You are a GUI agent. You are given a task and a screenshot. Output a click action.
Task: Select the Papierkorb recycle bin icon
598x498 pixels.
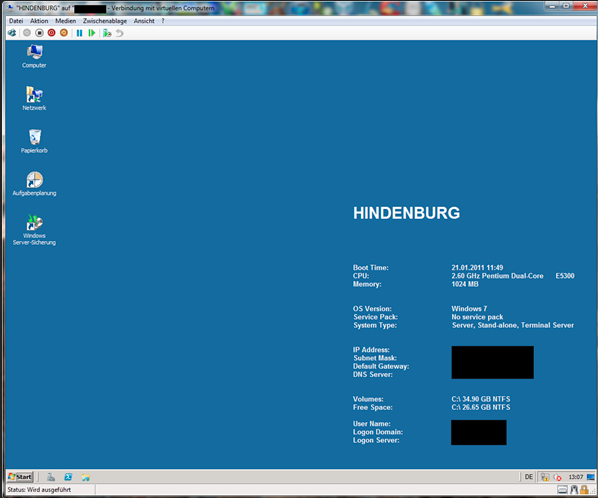point(34,141)
